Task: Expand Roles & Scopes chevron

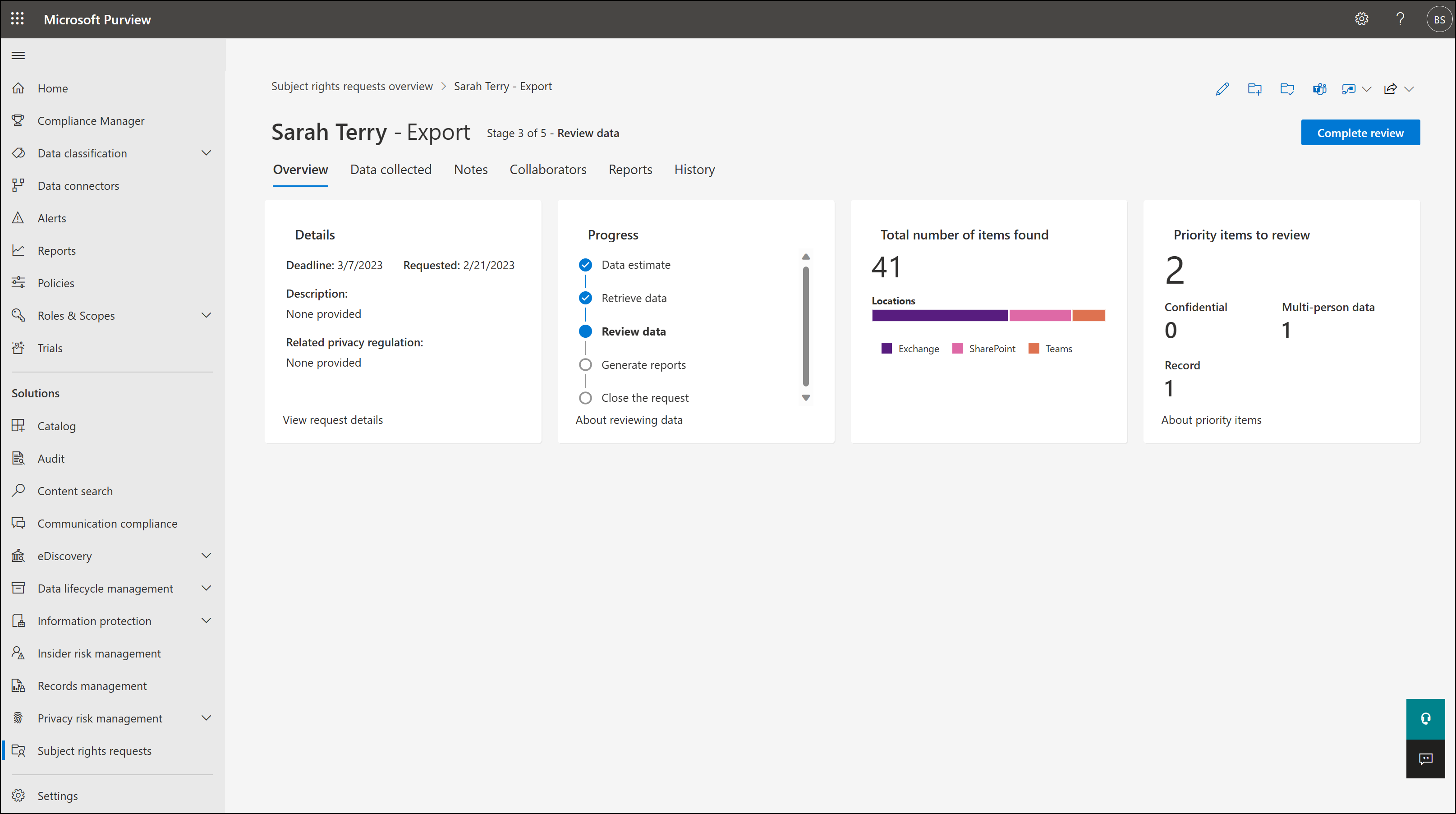Action: tap(207, 315)
